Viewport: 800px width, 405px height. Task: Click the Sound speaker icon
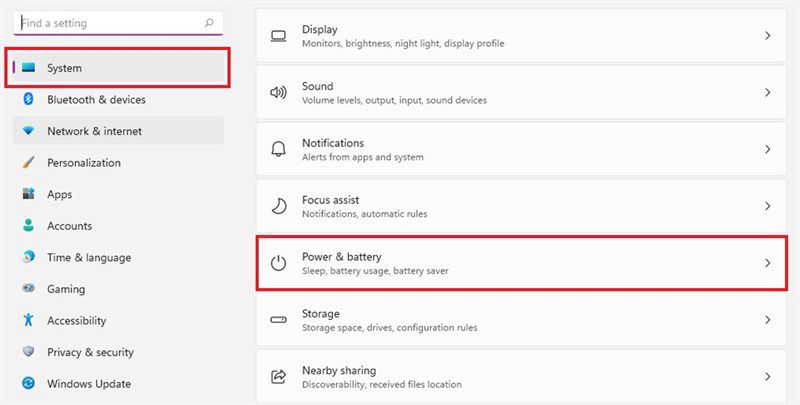pyautogui.click(x=278, y=92)
